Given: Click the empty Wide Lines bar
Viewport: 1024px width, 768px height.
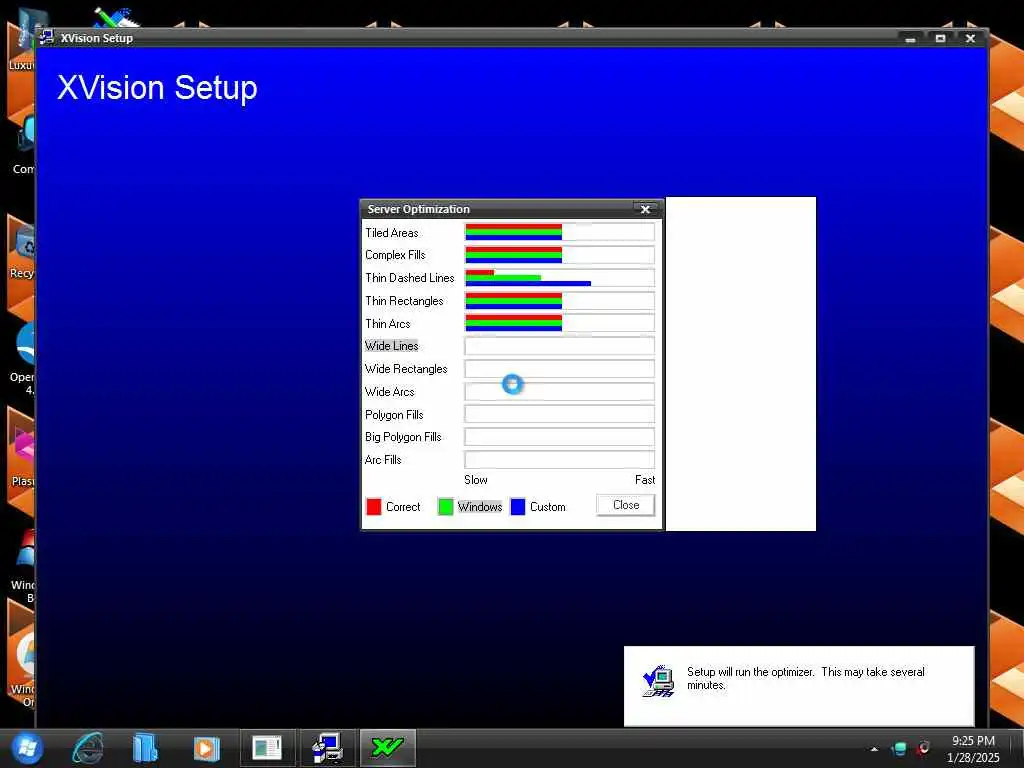Looking at the screenshot, I should click(x=560, y=346).
